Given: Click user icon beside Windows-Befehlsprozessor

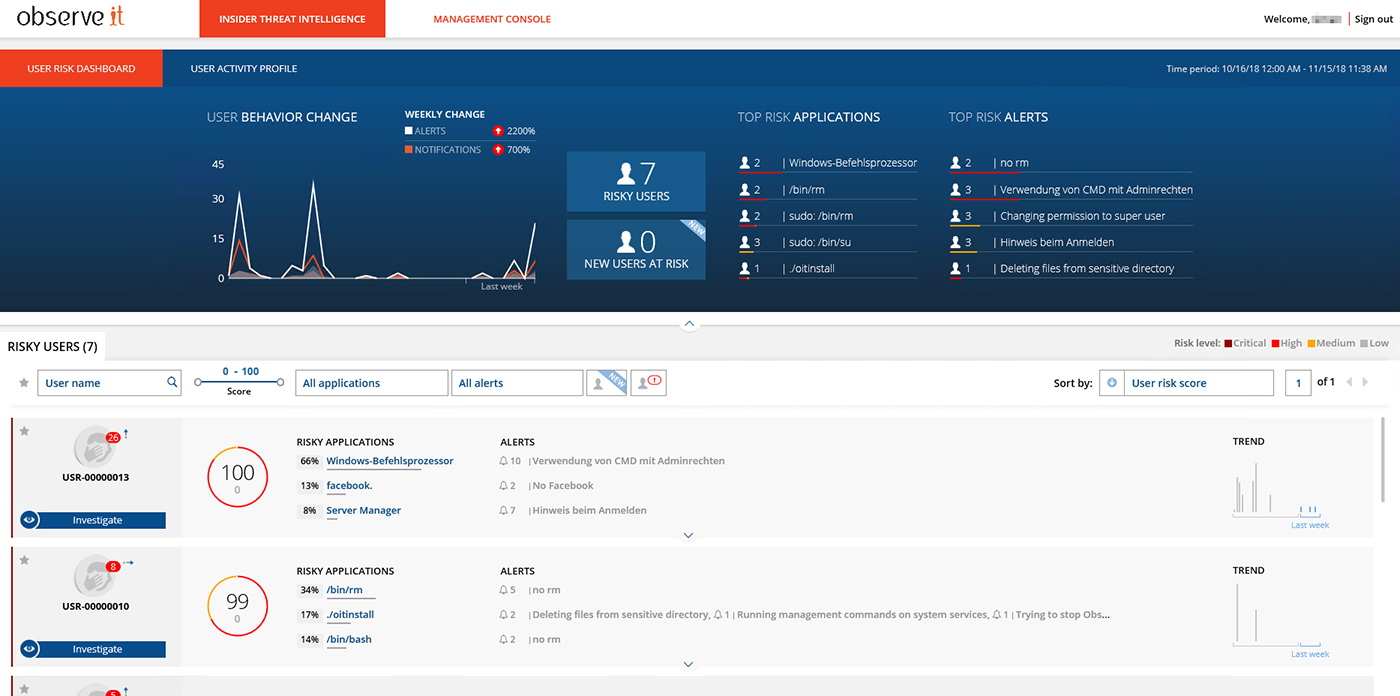Looking at the screenshot, I should click(744, 163).
